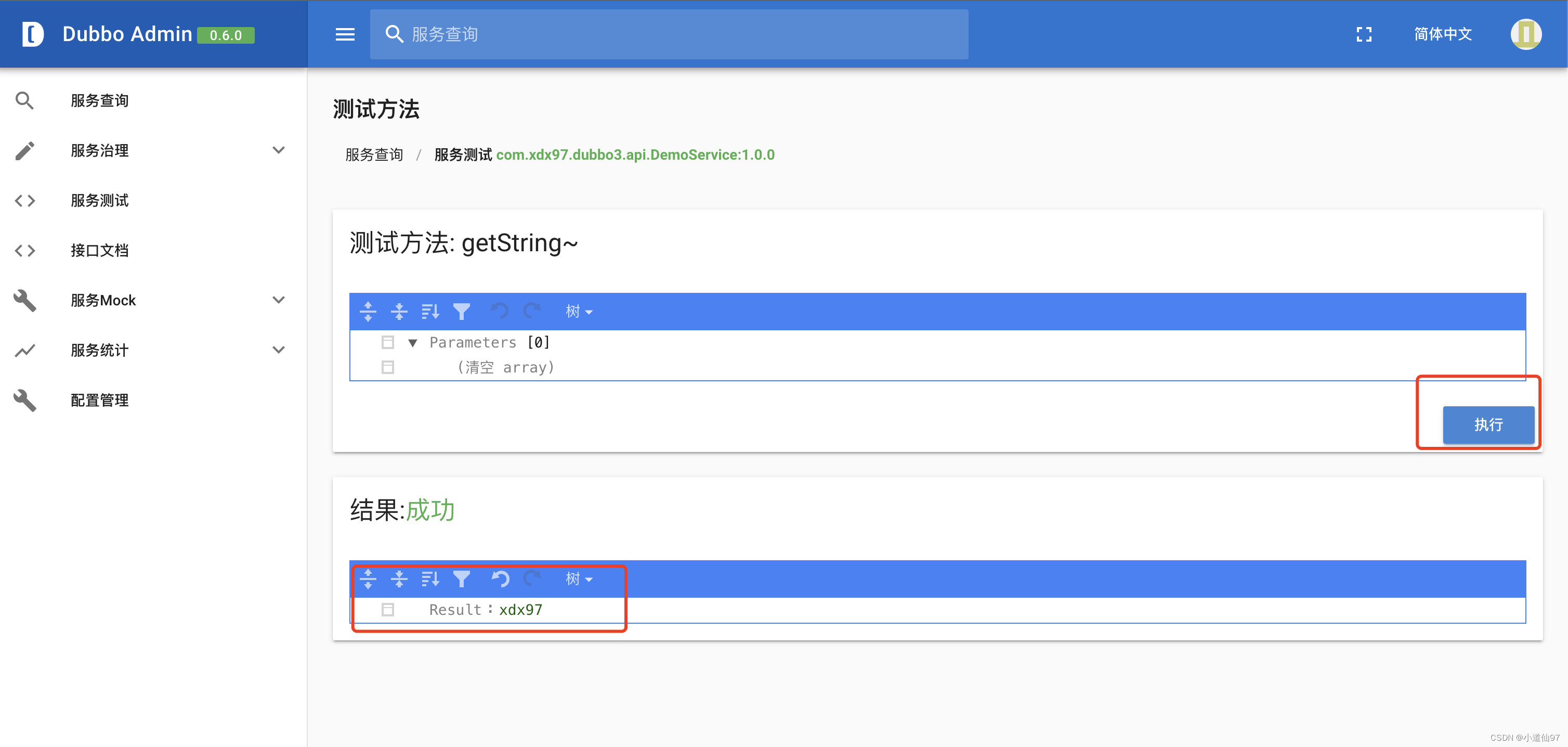Open the 树 view mode dropdown
The height and width of the screenshot is (747, 1568).
577,311
